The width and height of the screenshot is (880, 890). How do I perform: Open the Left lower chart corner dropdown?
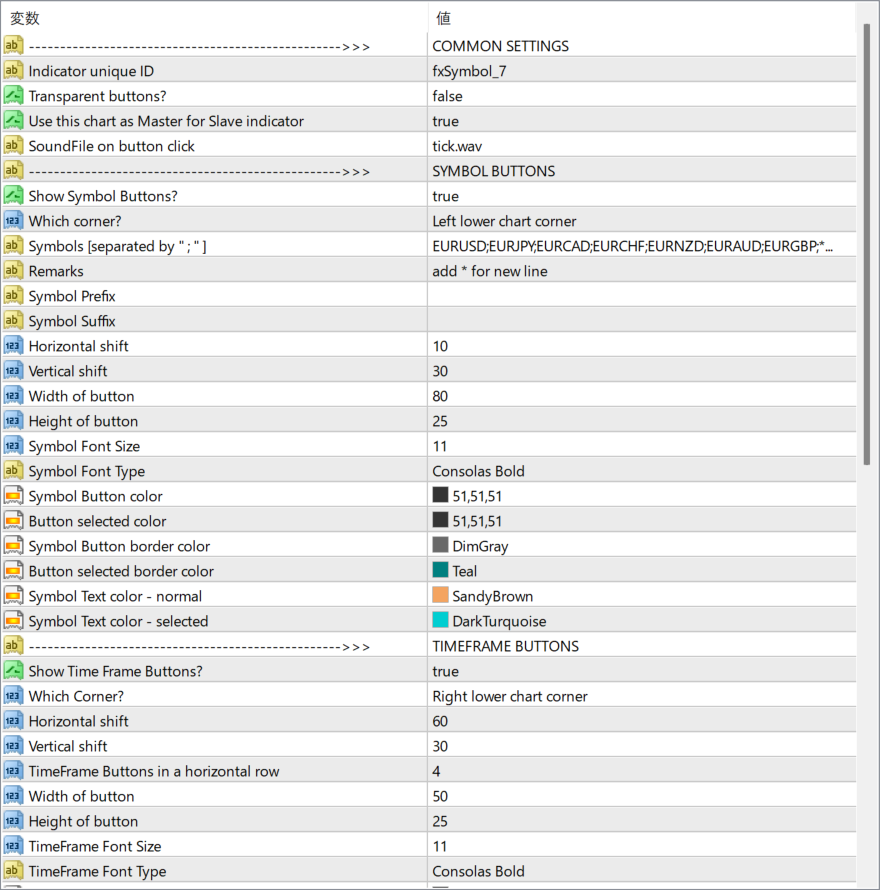click(x=640, y=221)
